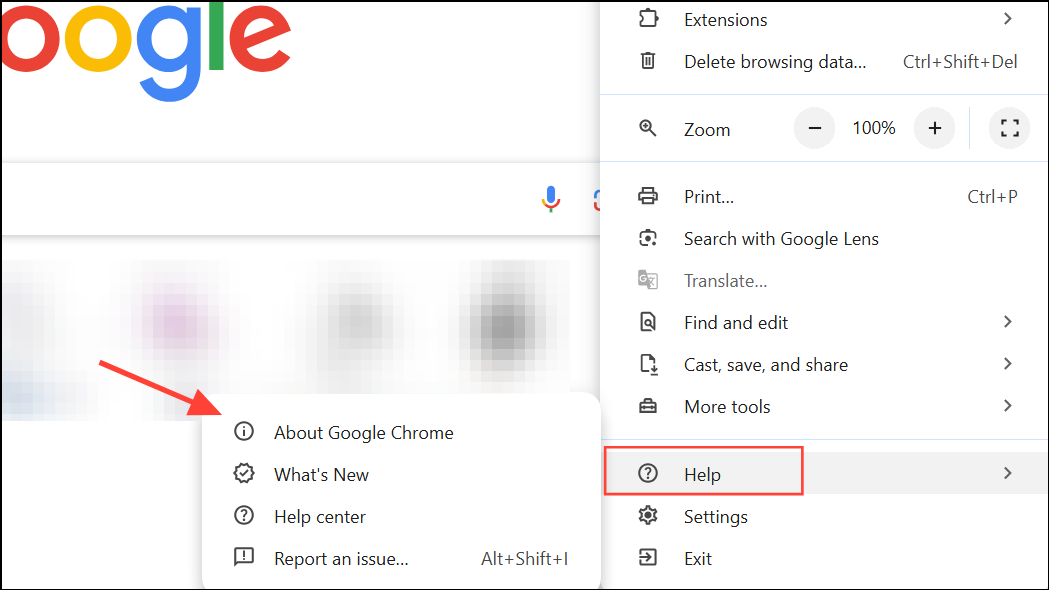Click the Extensions puzzle icon
This screenshot has height=590, width=1049.
pos(648,19)
